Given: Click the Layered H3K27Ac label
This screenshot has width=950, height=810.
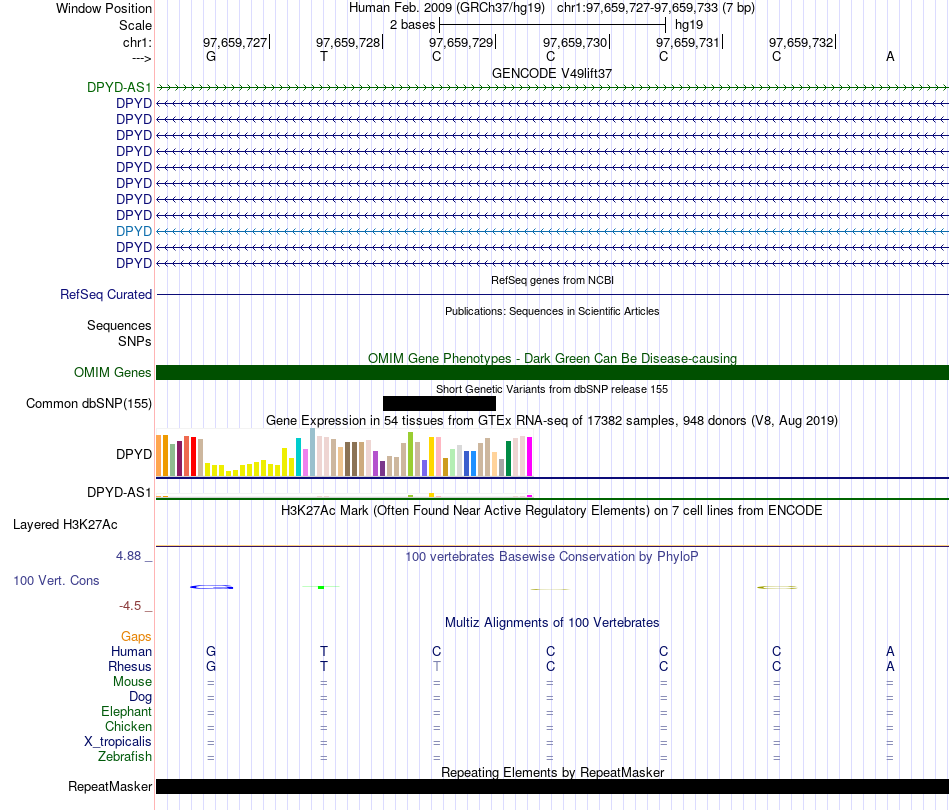Looking at the screenshot, I should coord(65,525).
